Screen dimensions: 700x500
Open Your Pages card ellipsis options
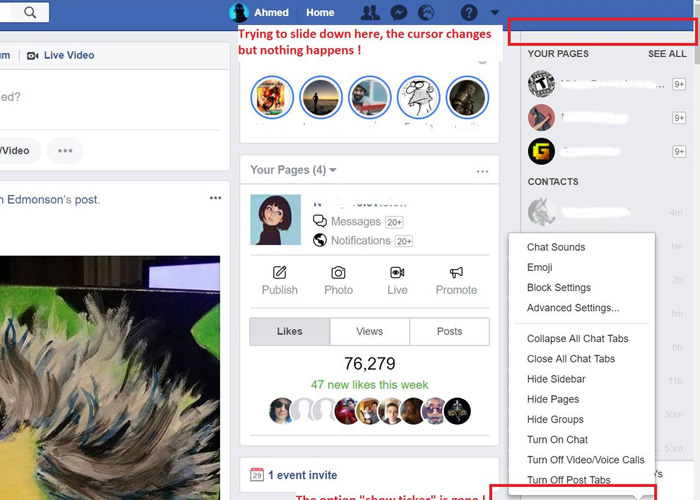click(x=482, y=171)
